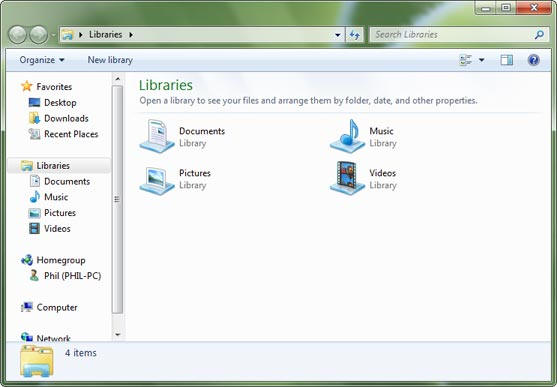Viewport: 557px width, 387px height.
Task: Open the address bar history dropdown
Action: (338, 35)
